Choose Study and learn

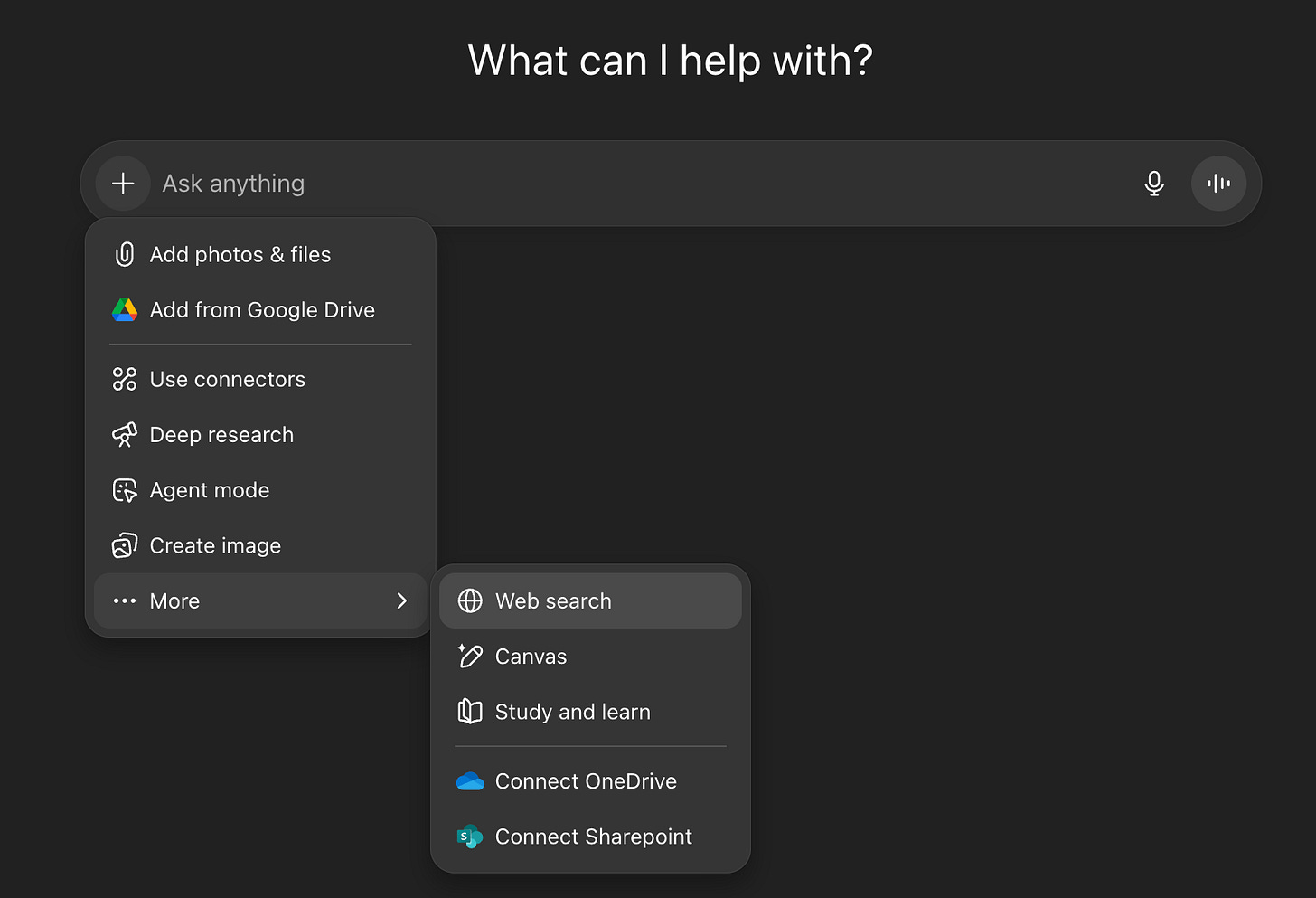pos(590,712)
